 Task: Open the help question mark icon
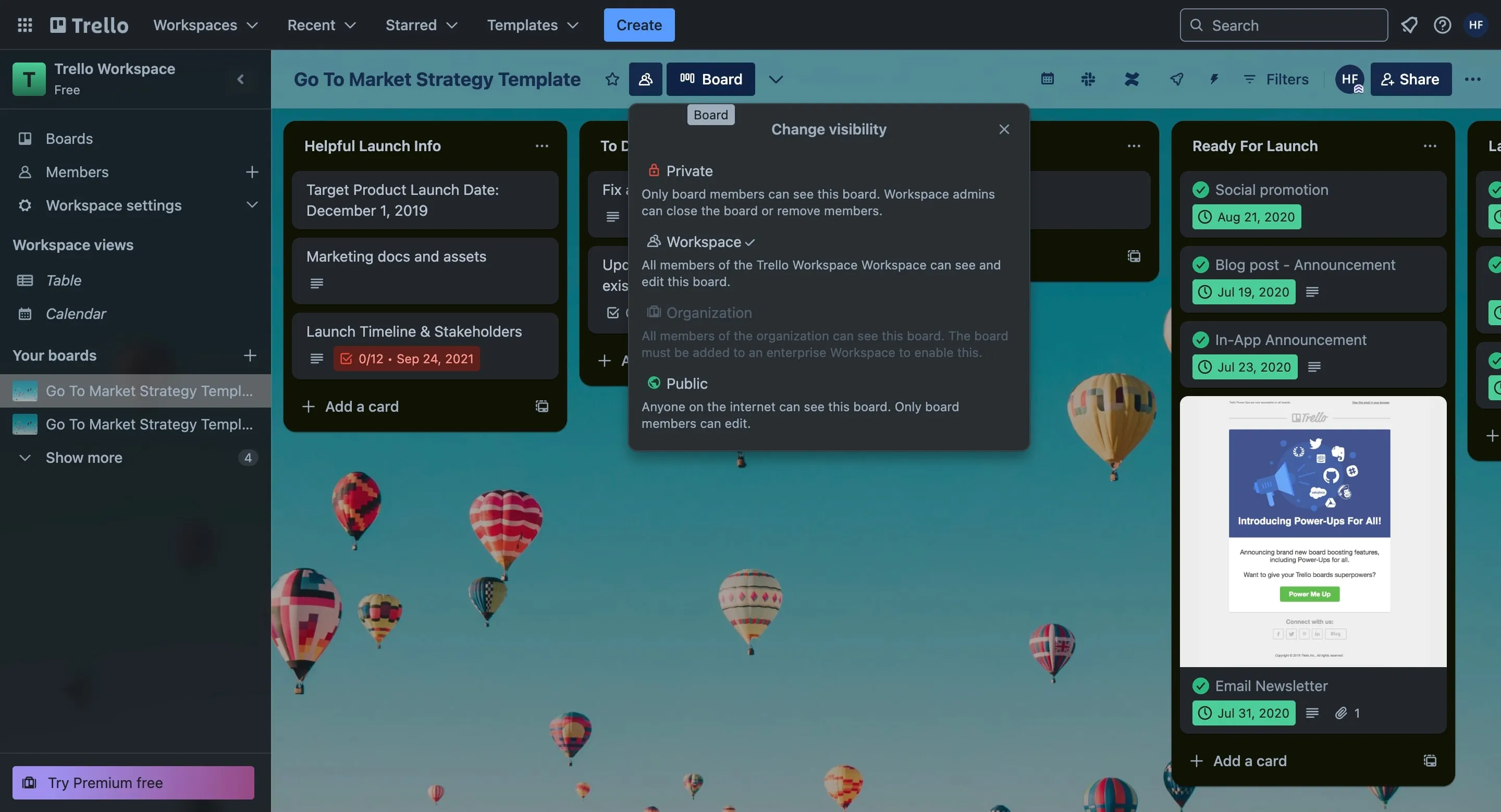click(1442, 25)
